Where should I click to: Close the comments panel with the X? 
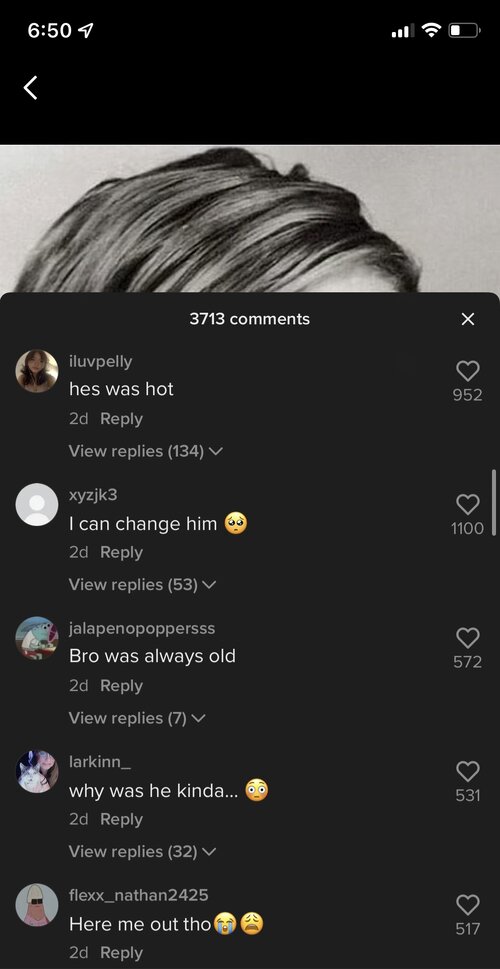(468, 319)
